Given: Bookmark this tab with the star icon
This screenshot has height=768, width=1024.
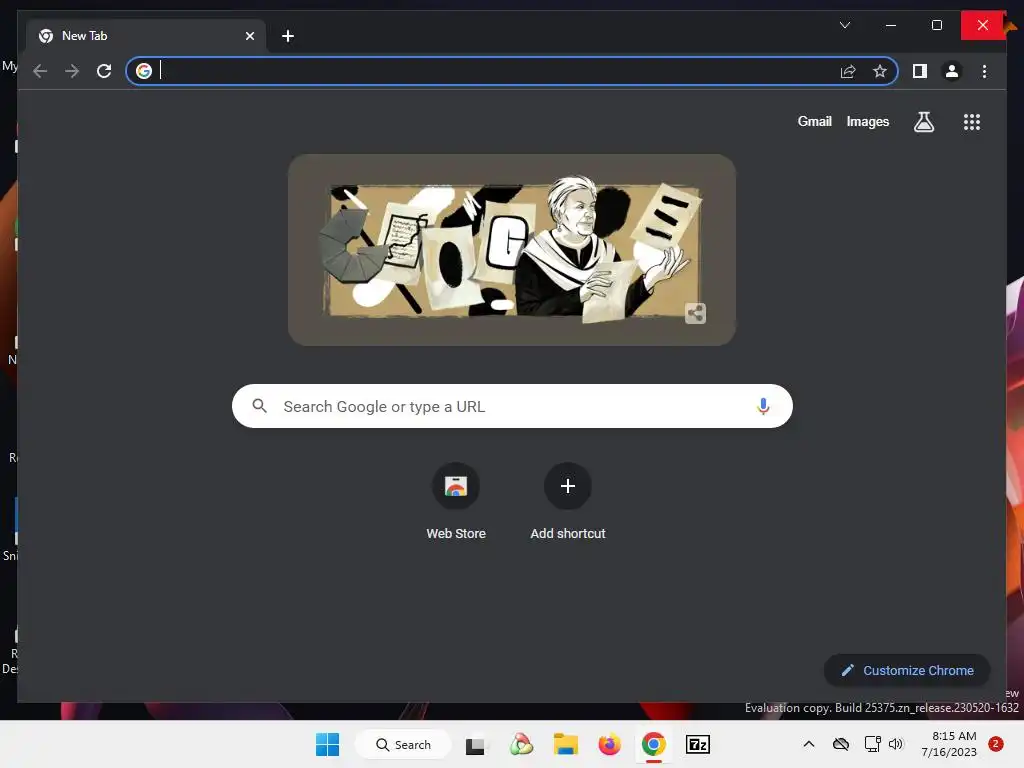Looking at the screenshot, I should click(880, 71).
